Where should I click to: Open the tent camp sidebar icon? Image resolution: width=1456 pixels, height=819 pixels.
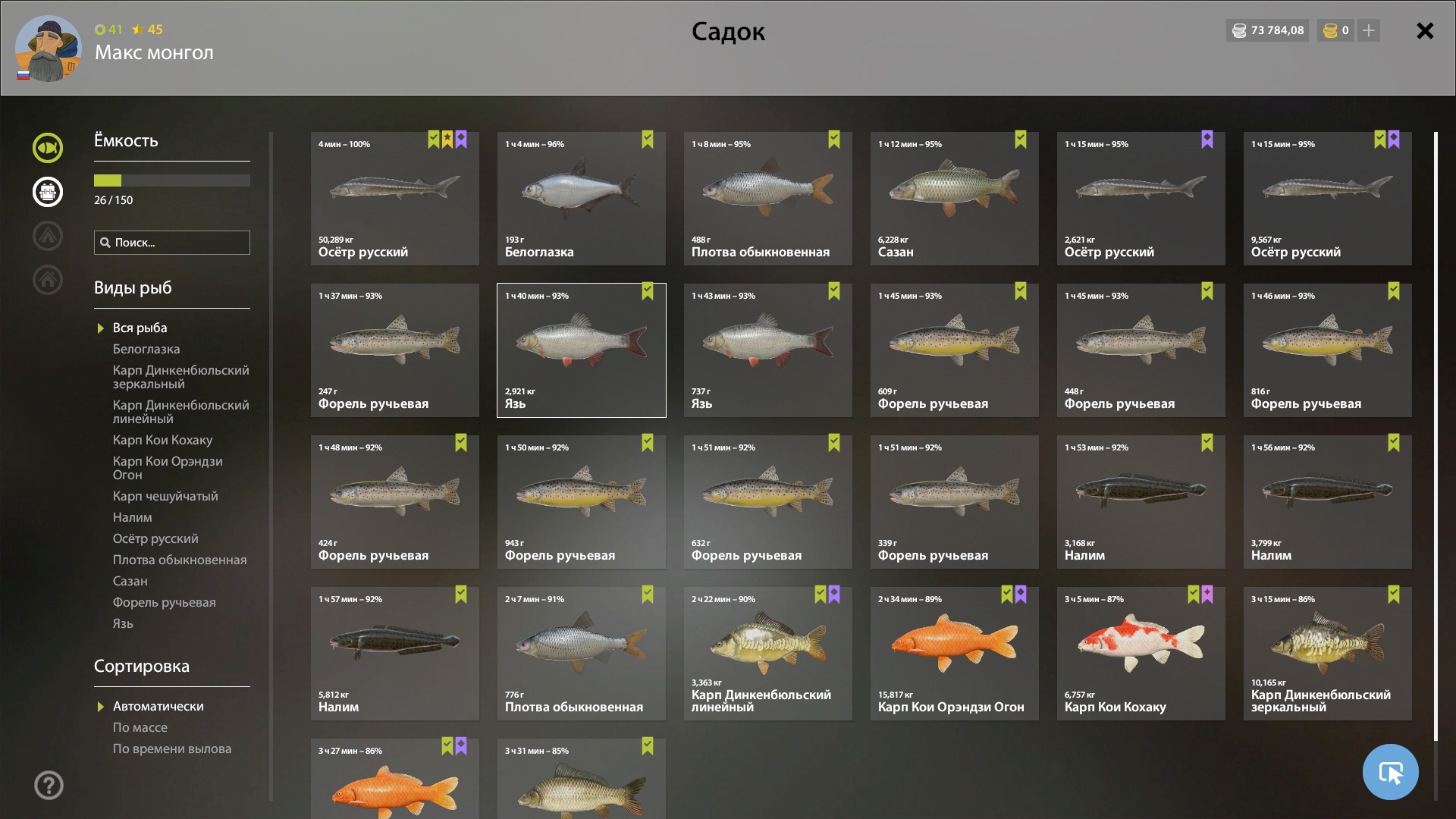tap(48, 236)
